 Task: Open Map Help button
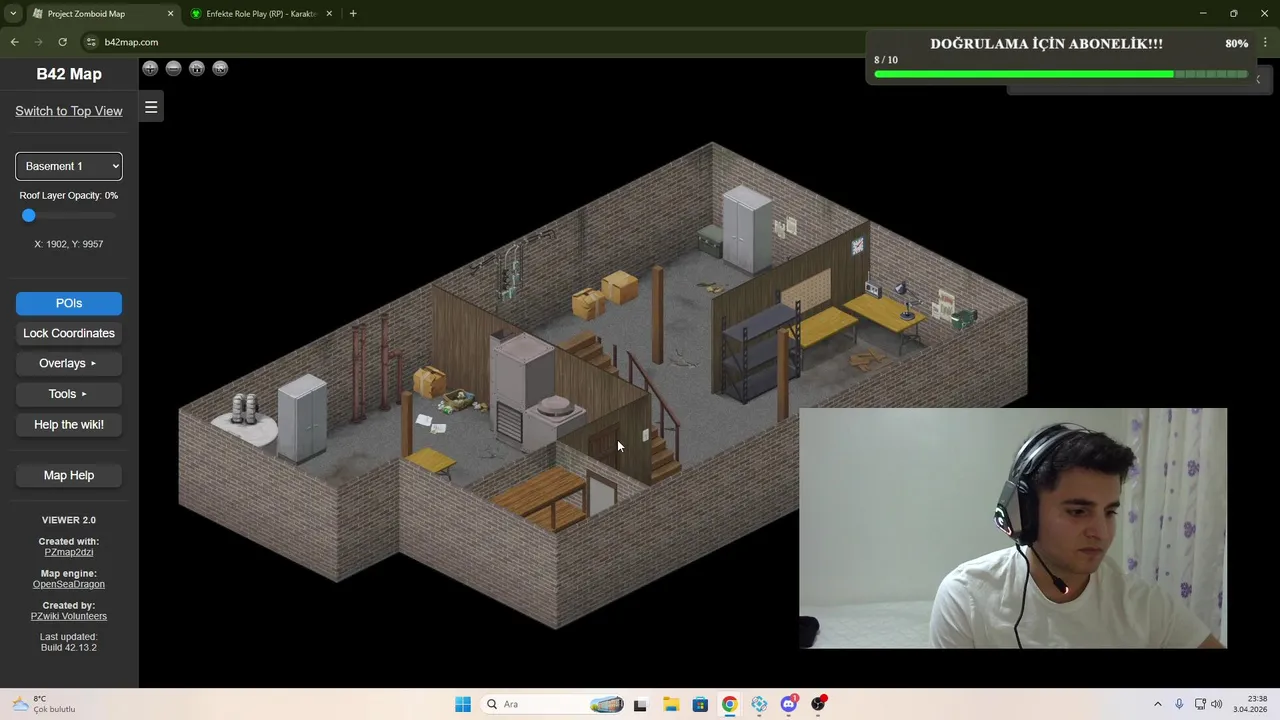tap(69, 475)
